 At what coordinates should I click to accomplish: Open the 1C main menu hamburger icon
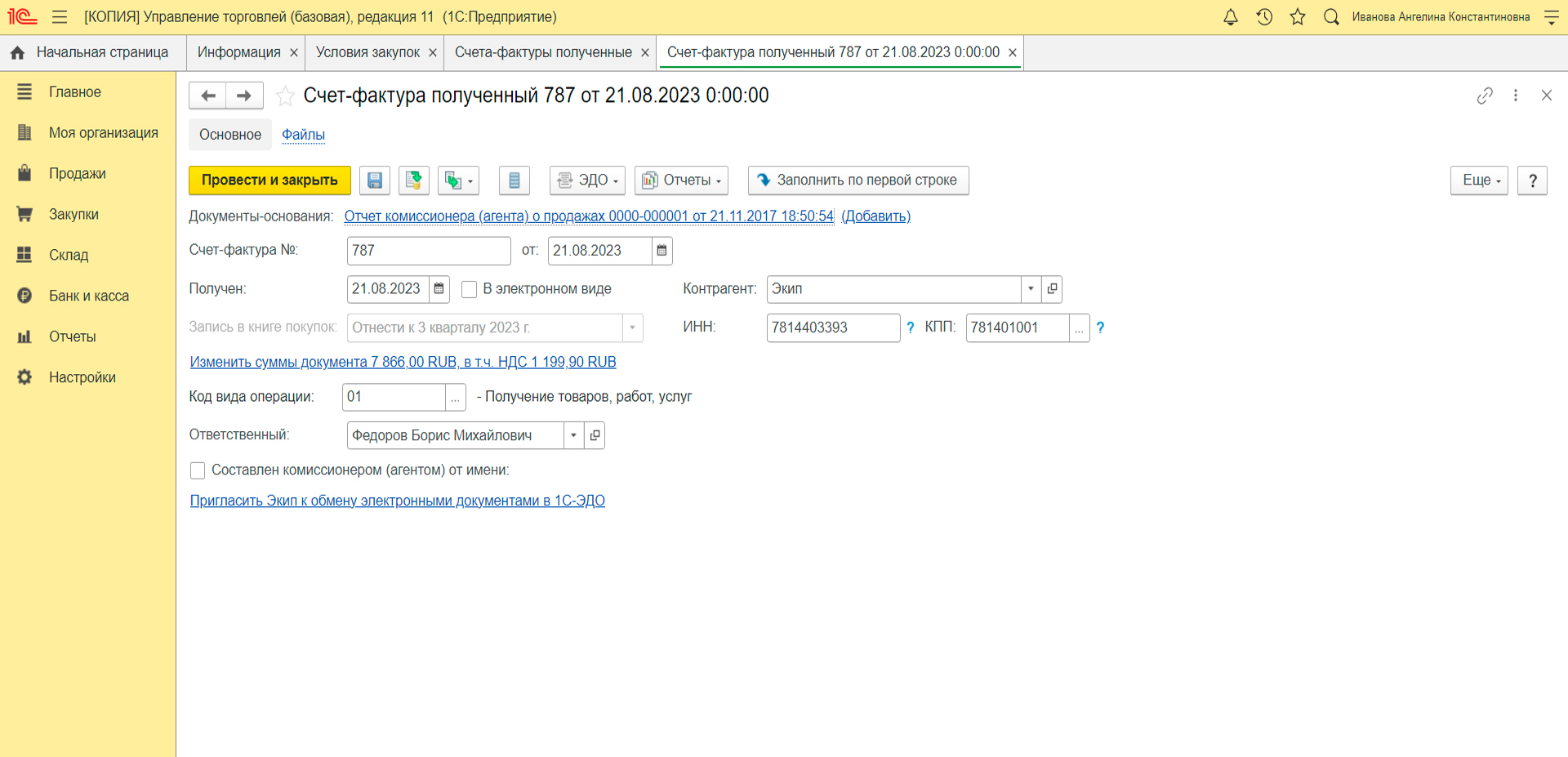point(60,16)
